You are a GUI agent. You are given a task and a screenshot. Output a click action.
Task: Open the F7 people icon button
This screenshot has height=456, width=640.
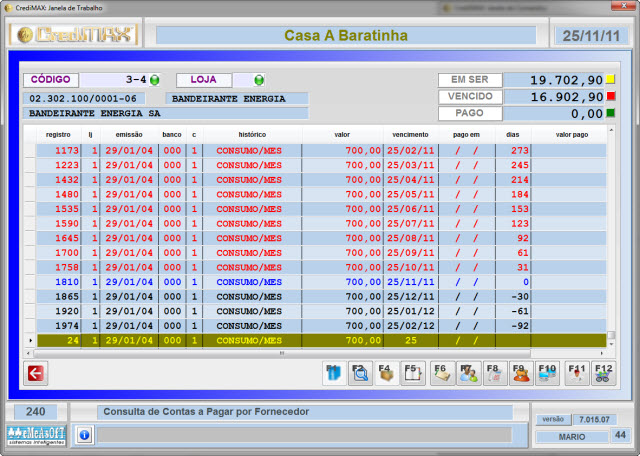(x=467, y=373)
